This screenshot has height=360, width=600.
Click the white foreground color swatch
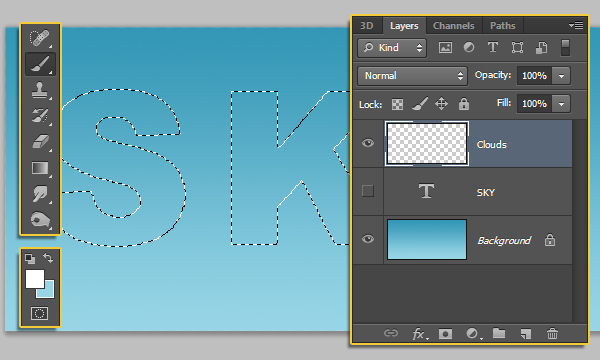[35, 279]
